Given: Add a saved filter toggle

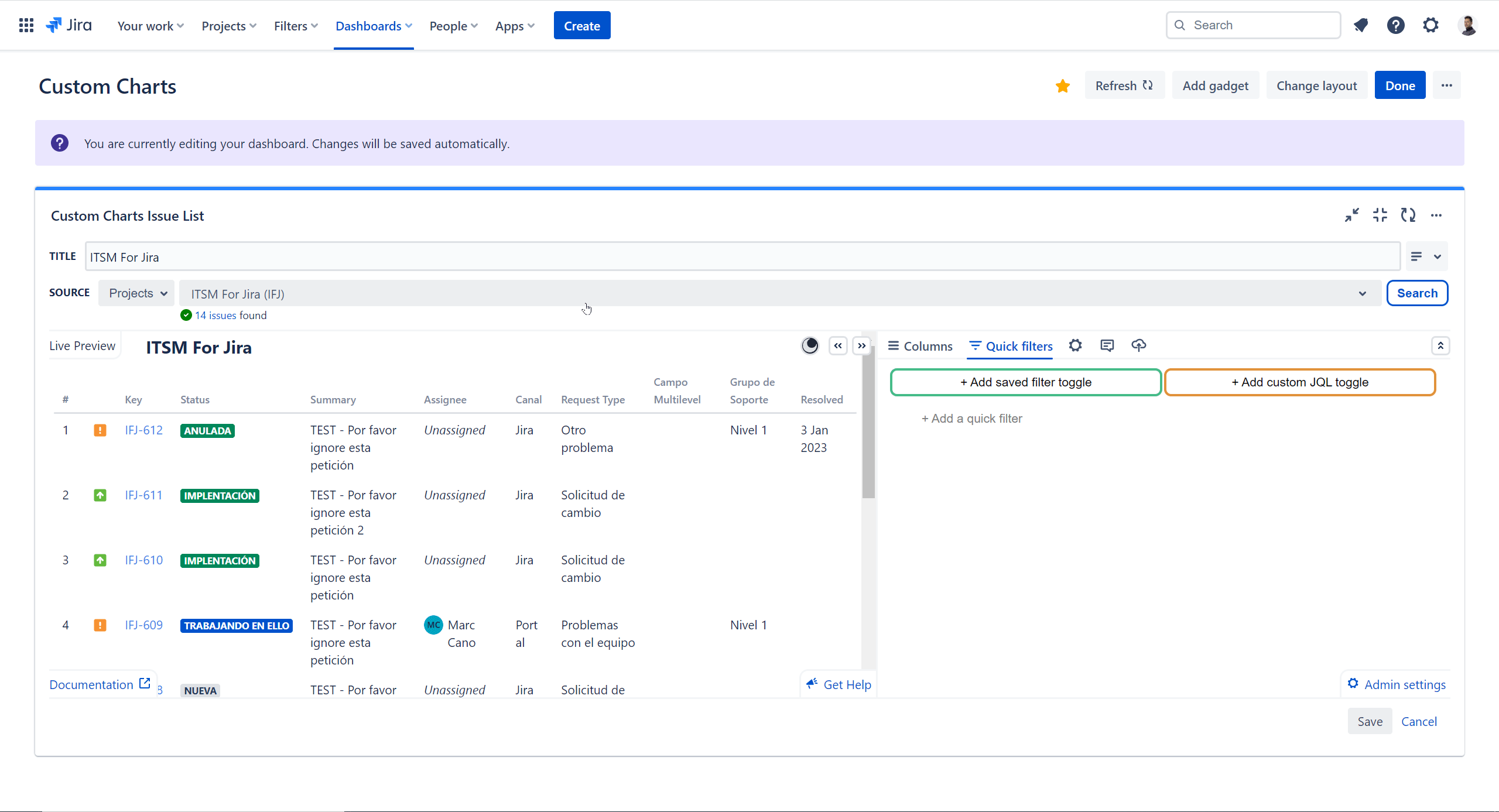Looking at the screenshot, I should tap(1025, 382).
